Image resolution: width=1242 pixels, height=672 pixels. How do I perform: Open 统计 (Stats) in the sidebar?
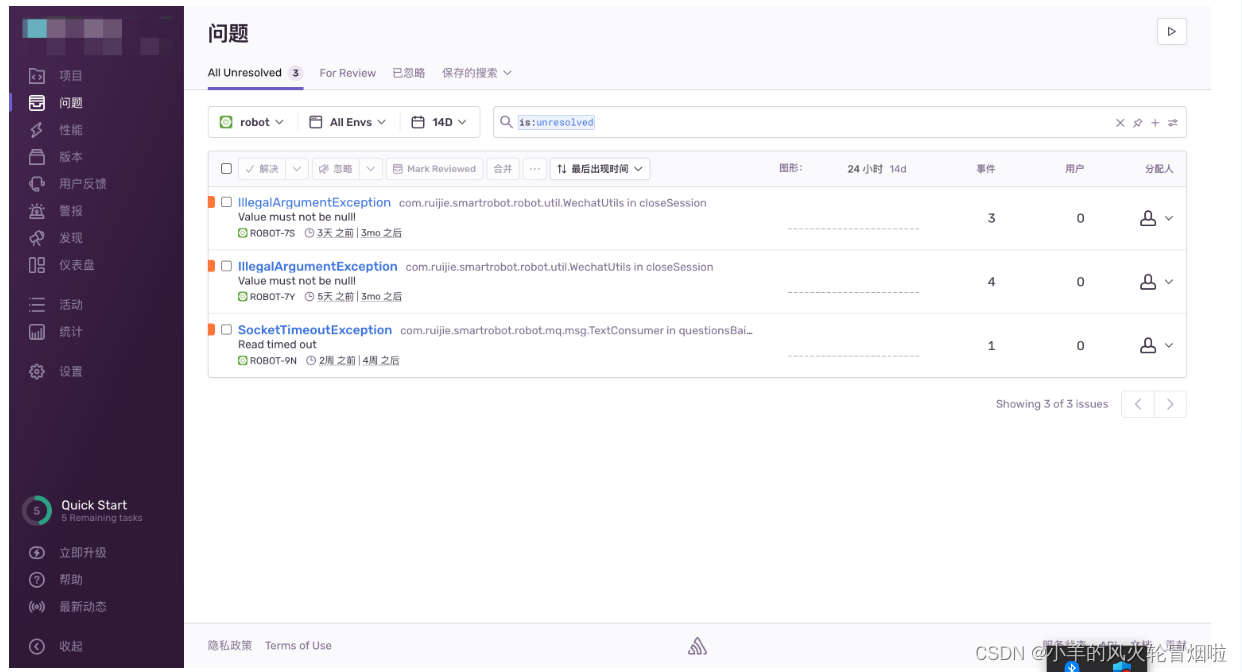click(x=58, y=332)
